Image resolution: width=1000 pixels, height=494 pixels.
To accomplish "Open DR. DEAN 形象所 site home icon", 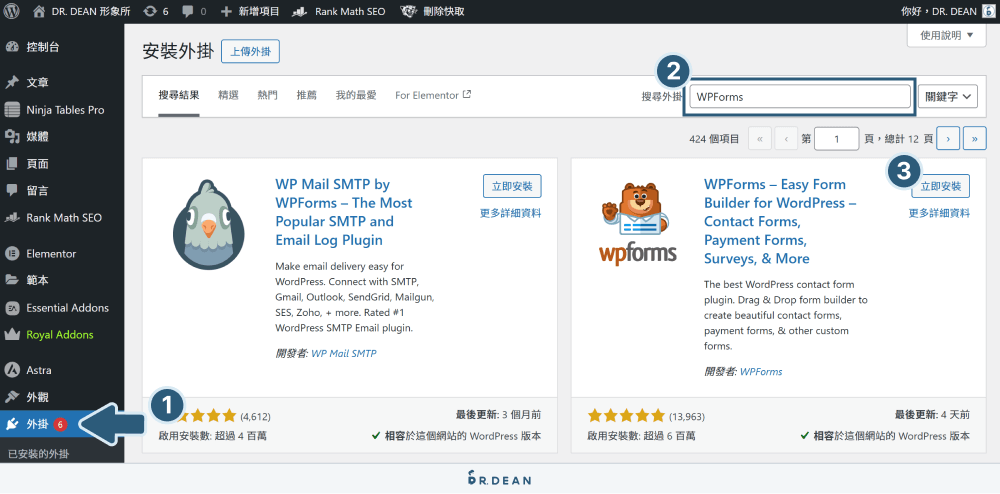I will pos(40,11).
